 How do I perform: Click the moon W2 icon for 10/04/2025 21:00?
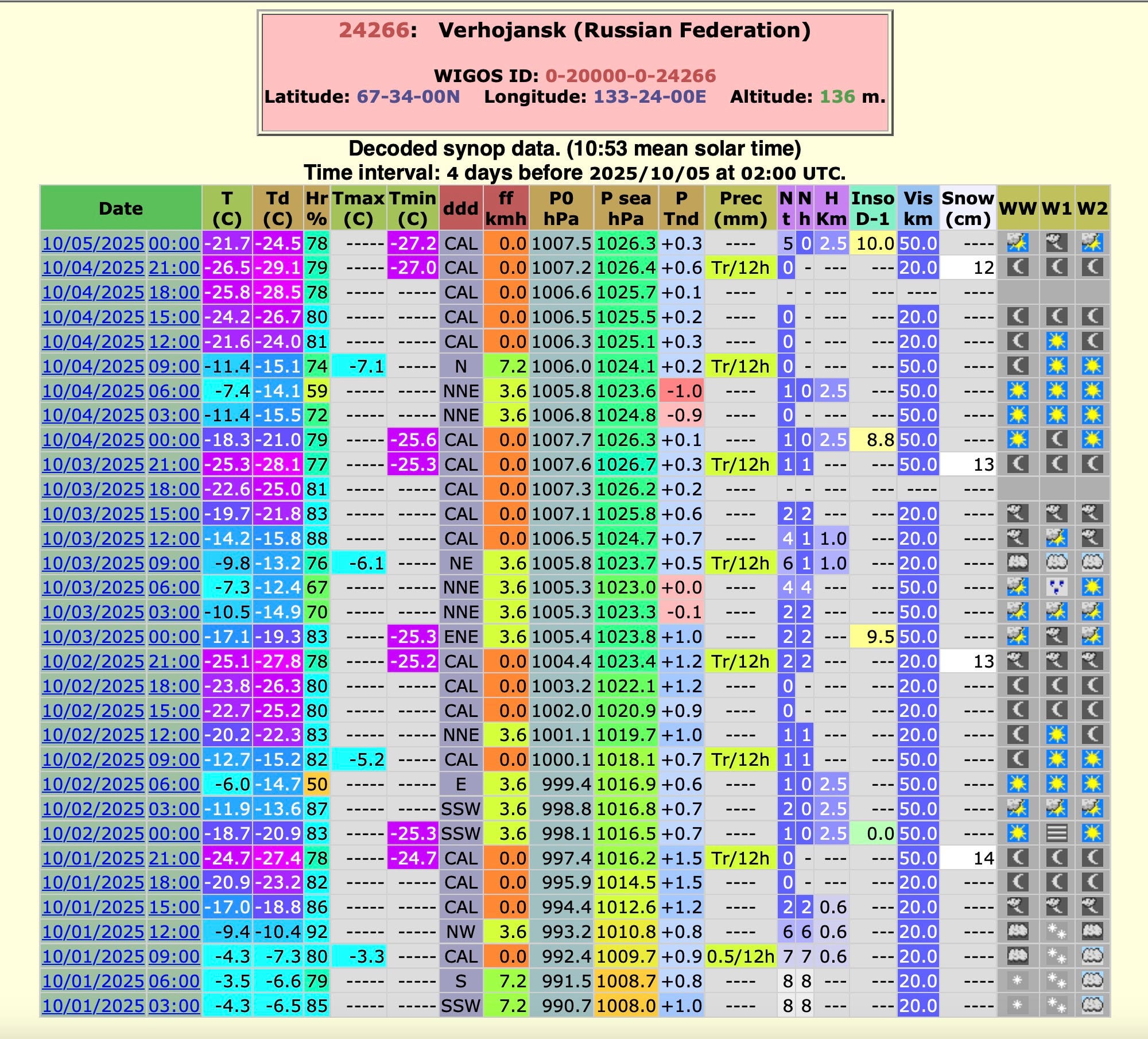1092,267
